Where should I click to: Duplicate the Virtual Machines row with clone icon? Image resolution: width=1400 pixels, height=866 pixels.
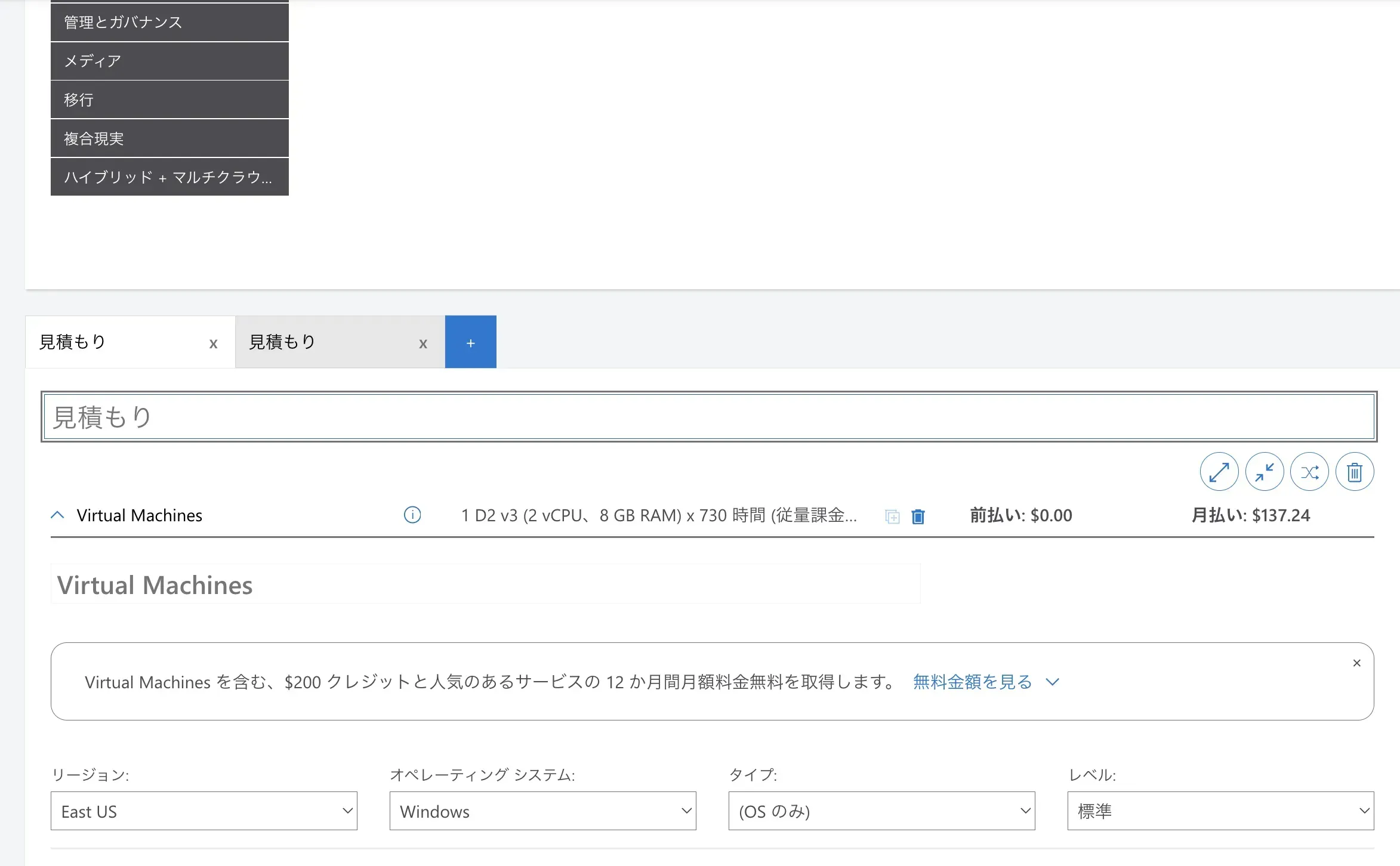tap(892, 516)
